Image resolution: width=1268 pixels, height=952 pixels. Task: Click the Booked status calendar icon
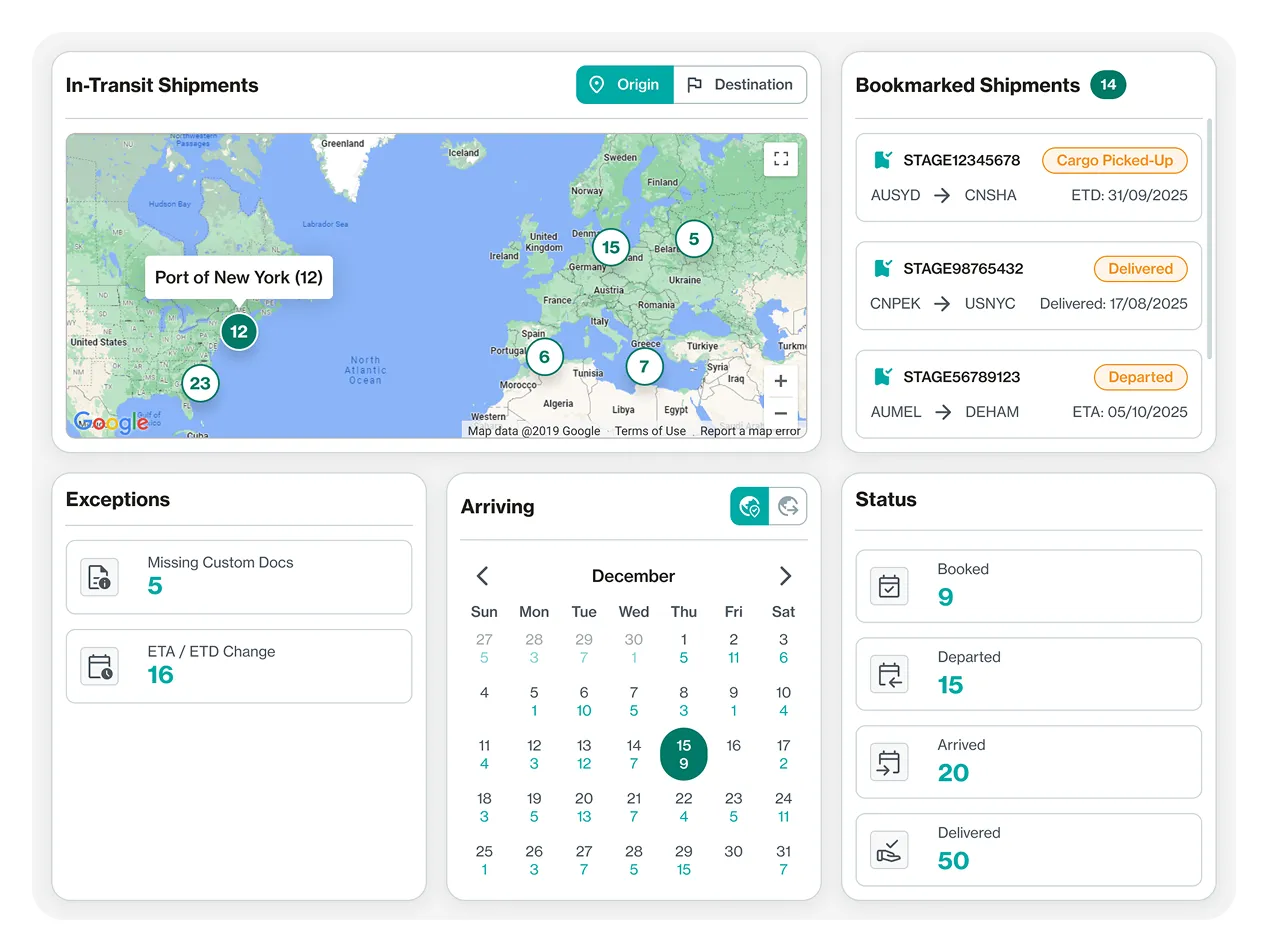(x=889, y=586)
